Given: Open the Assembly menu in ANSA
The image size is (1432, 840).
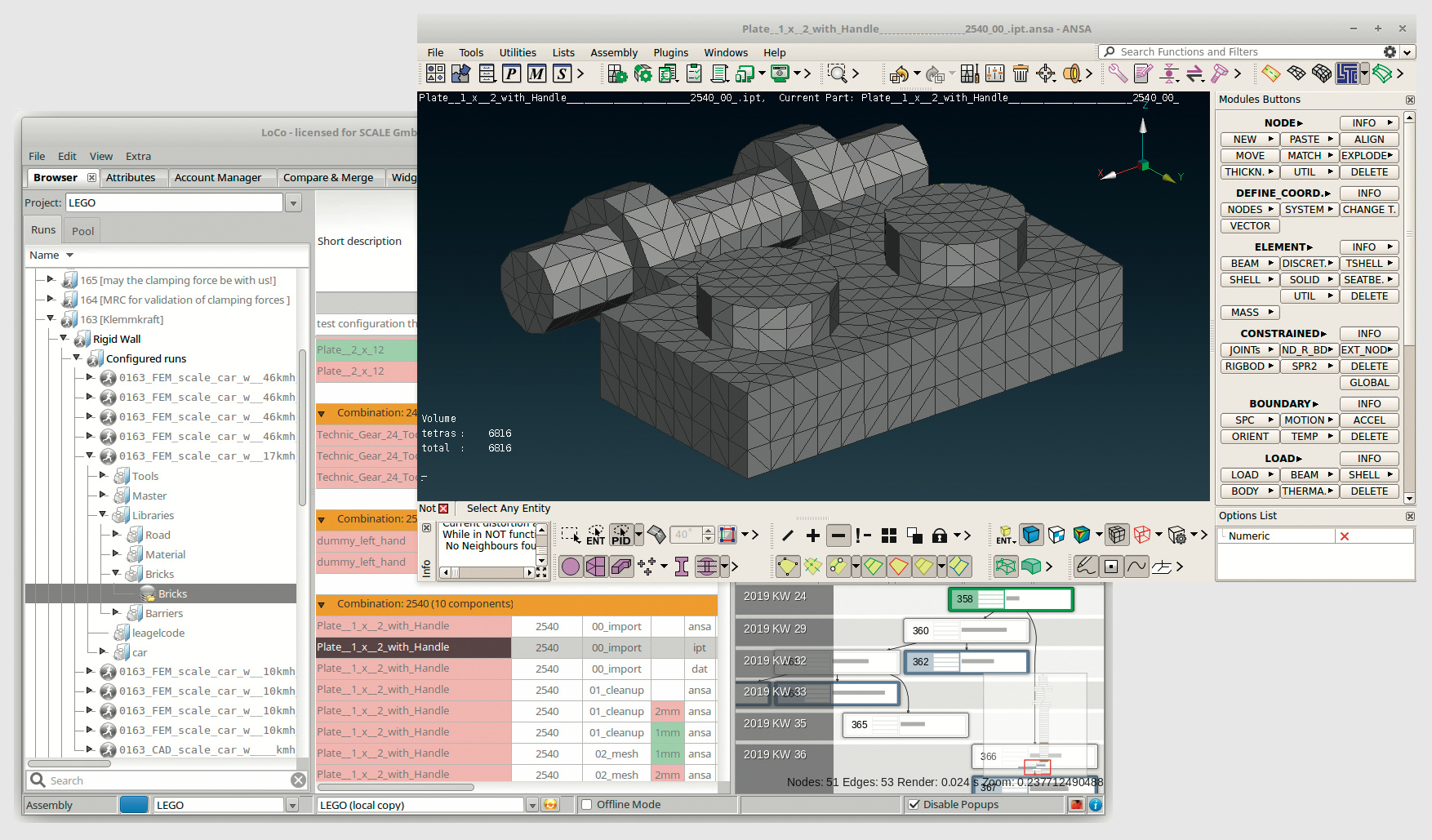Looking at the screenshot, I should (613, 52).
